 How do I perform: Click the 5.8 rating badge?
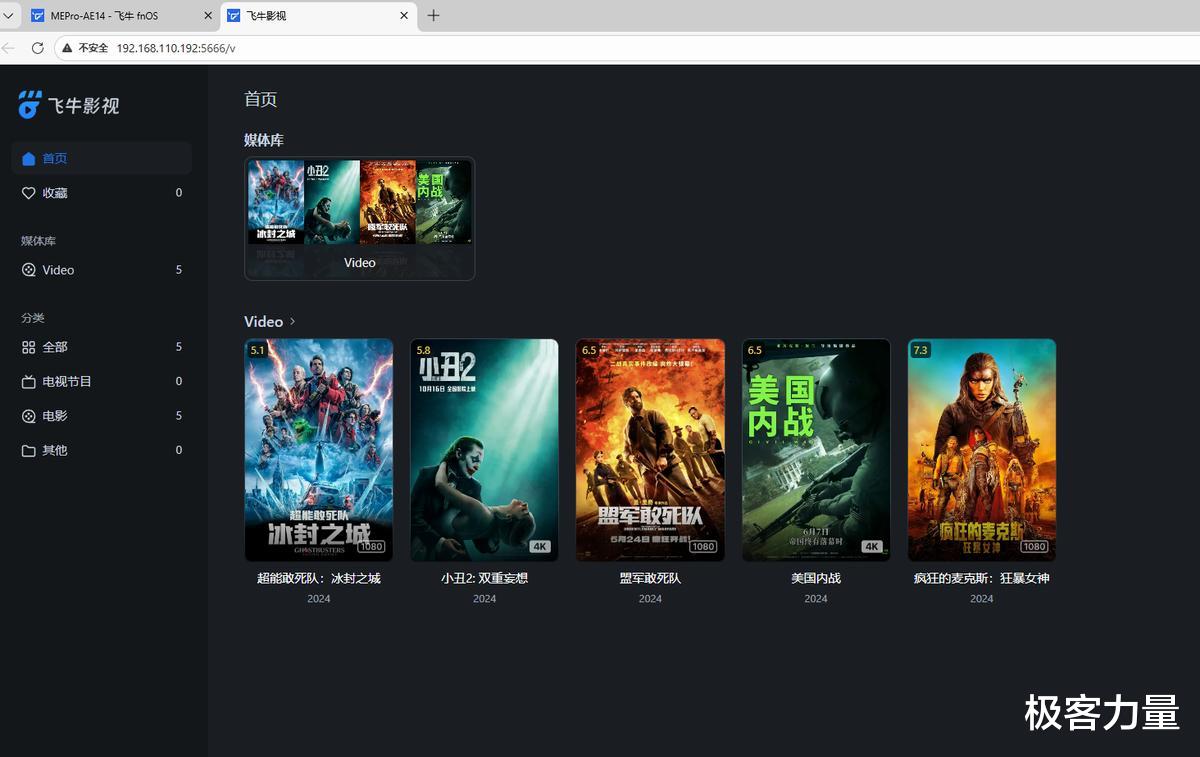click(424, 350)
